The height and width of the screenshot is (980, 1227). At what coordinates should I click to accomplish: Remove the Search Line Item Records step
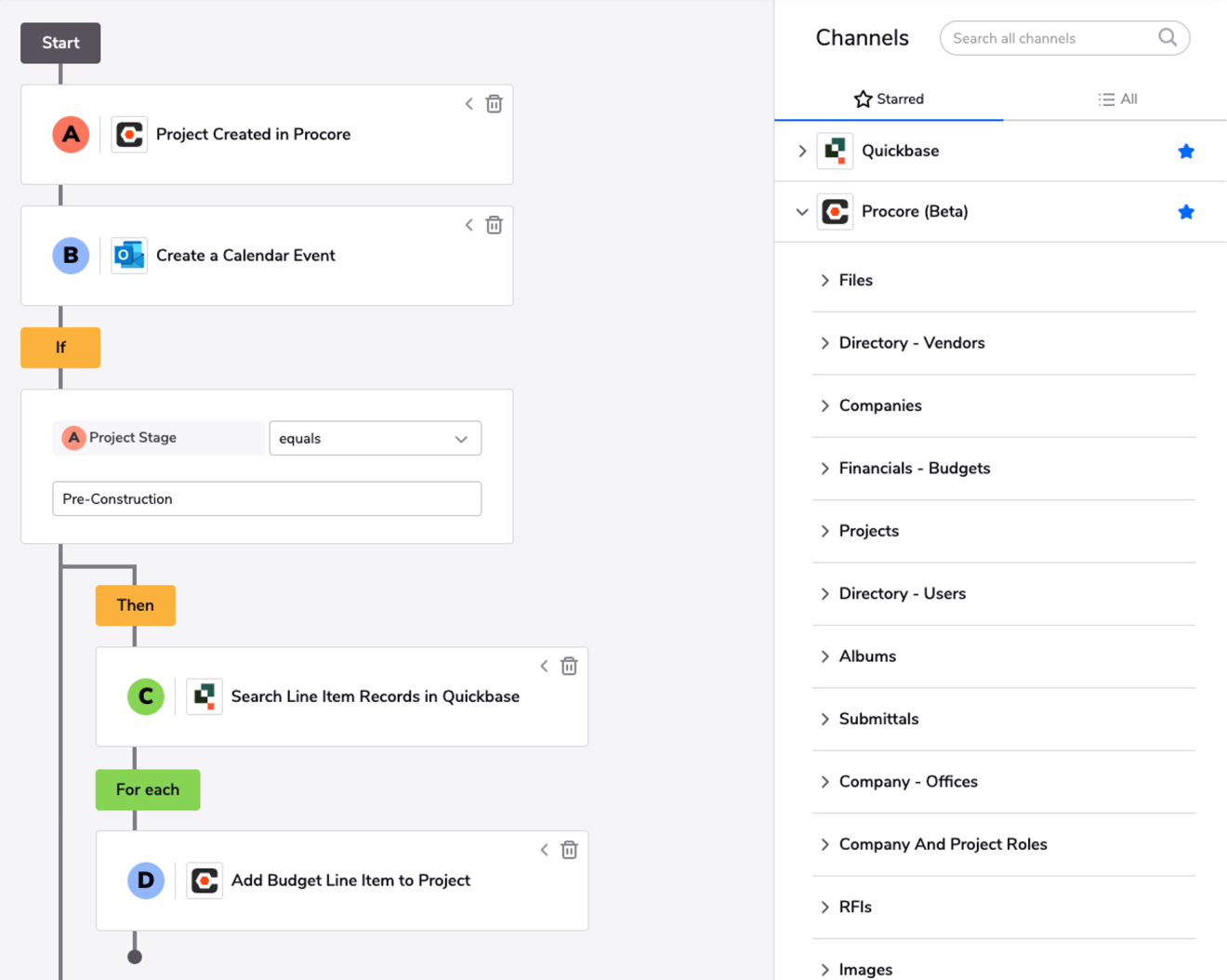click(x=569, y=666)
